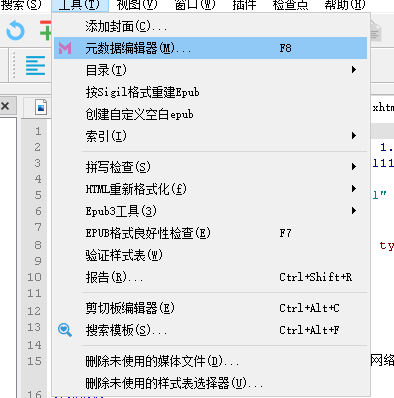This screenshot has height=398, width=394.
Task: Open the 插件 menu
Action: [244, 5]
